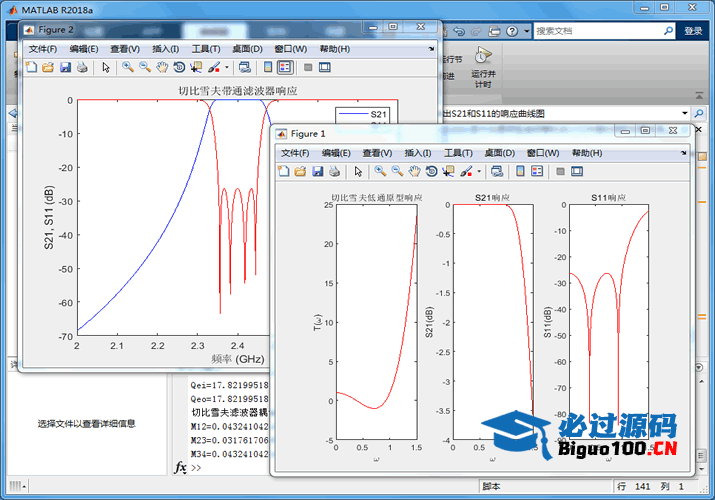
Task: Save figure icon in Figure 1 toolbar
Action: pyautogui.click(x=318, y=171)
